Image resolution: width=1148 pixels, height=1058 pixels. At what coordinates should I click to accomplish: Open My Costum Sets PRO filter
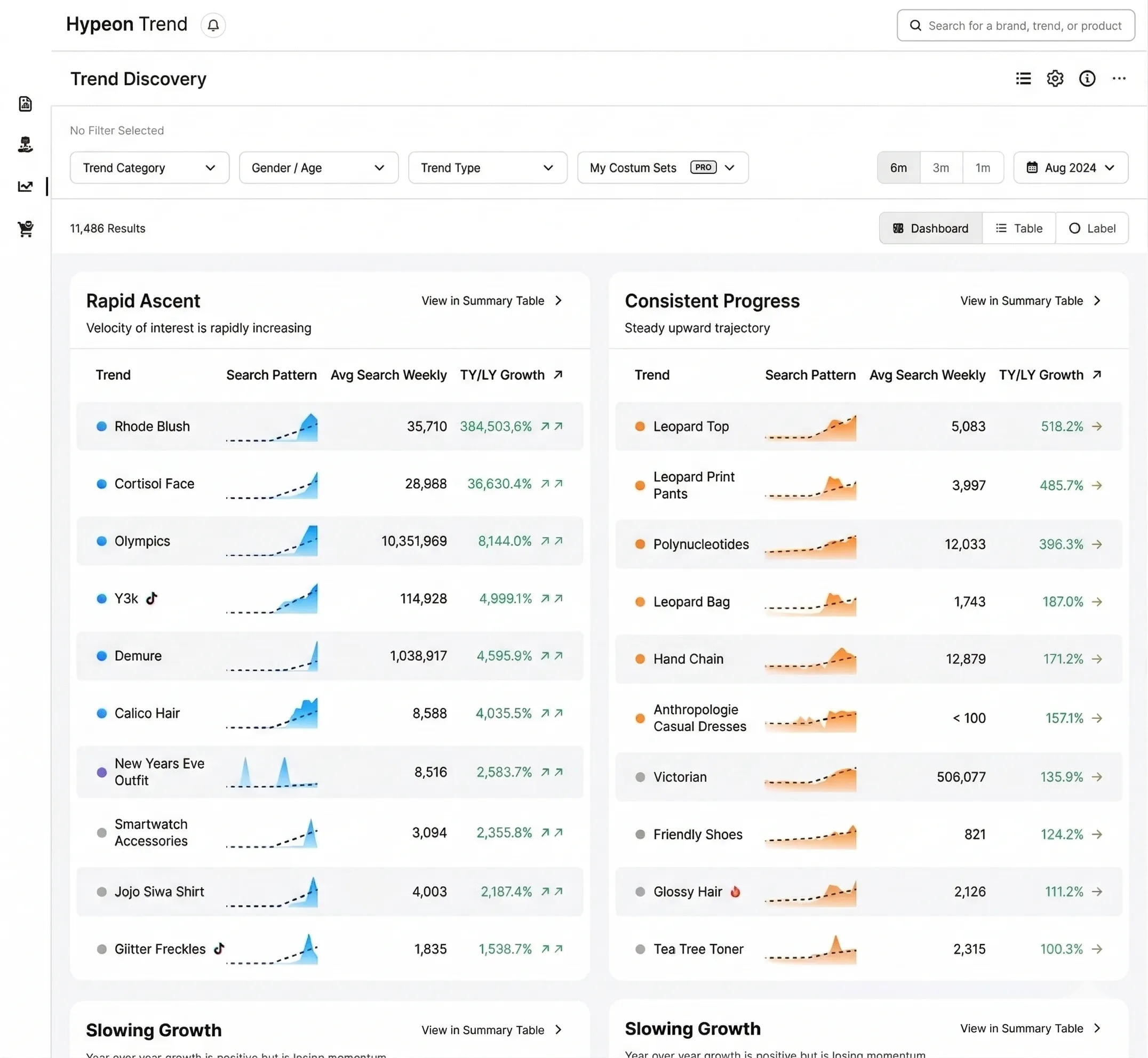662,167
